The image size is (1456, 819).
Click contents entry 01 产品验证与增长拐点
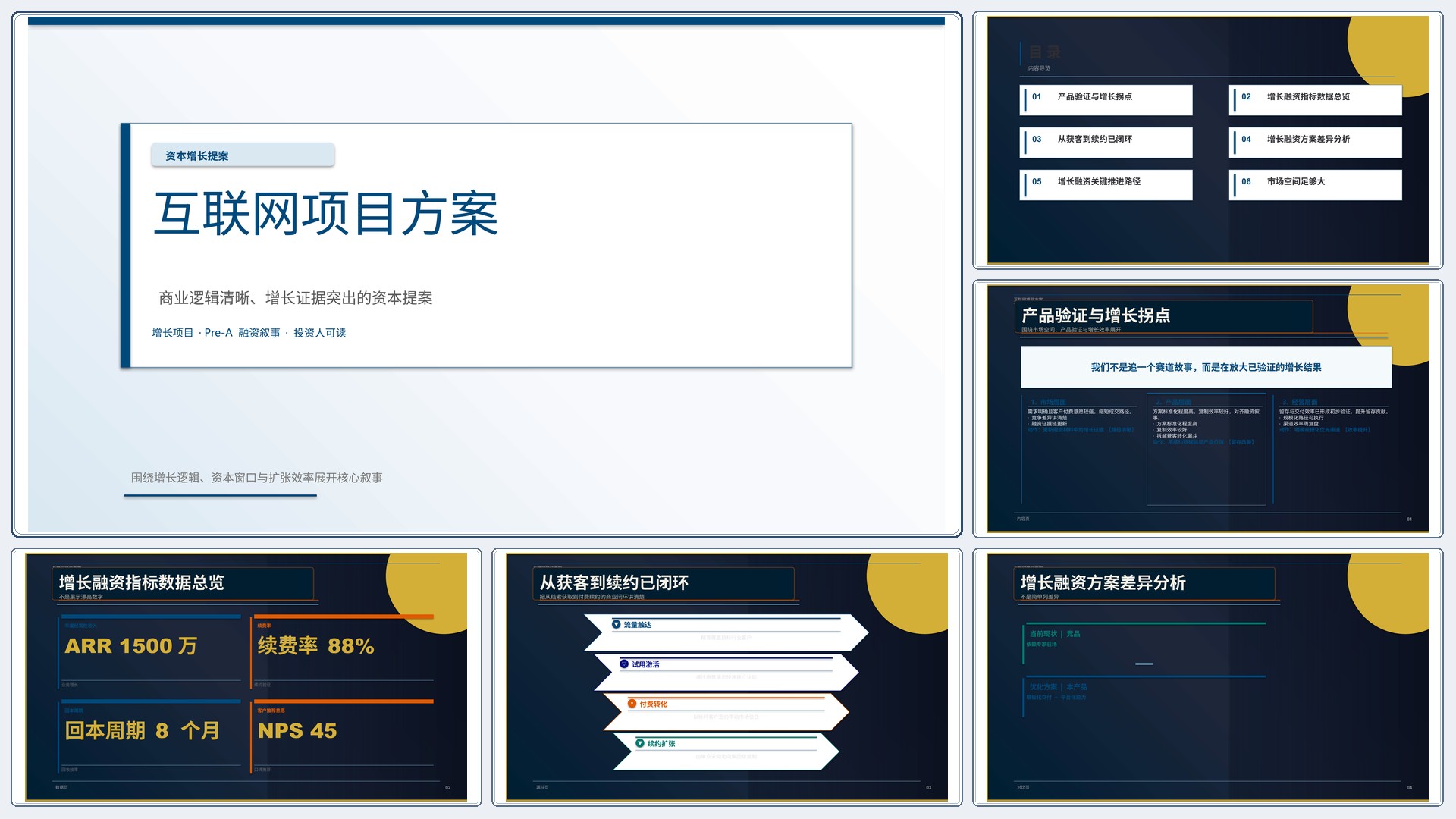1106,99
